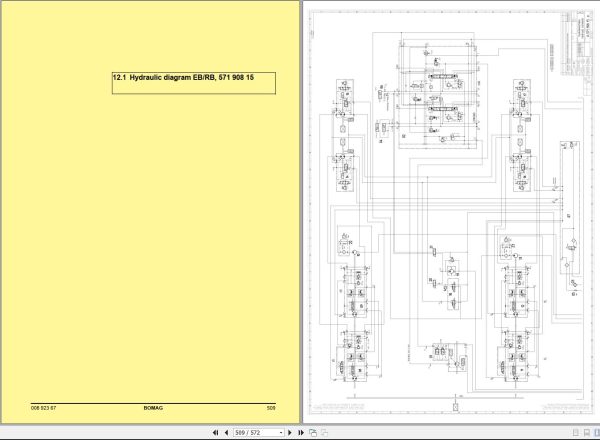Click footer page number 509
Screen dimensions: 600x440
click(x=271, y=408)
